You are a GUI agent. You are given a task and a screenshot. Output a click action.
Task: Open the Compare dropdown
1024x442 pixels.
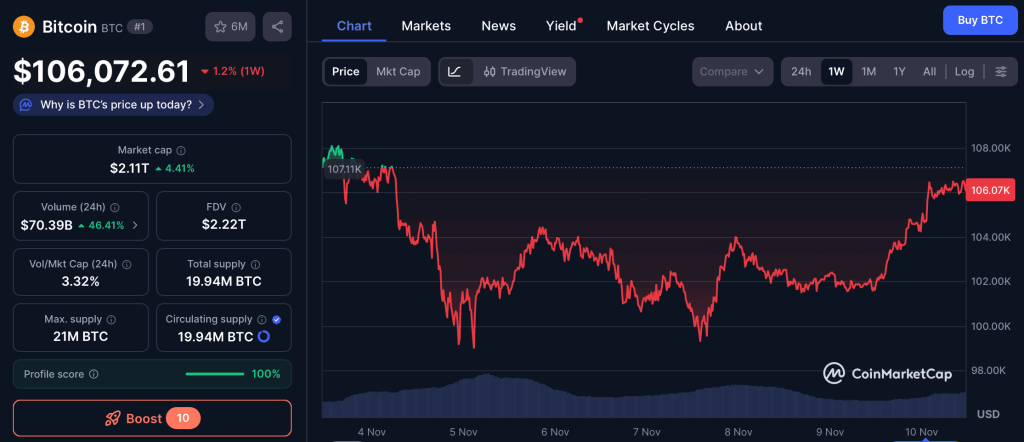(733, 72)
